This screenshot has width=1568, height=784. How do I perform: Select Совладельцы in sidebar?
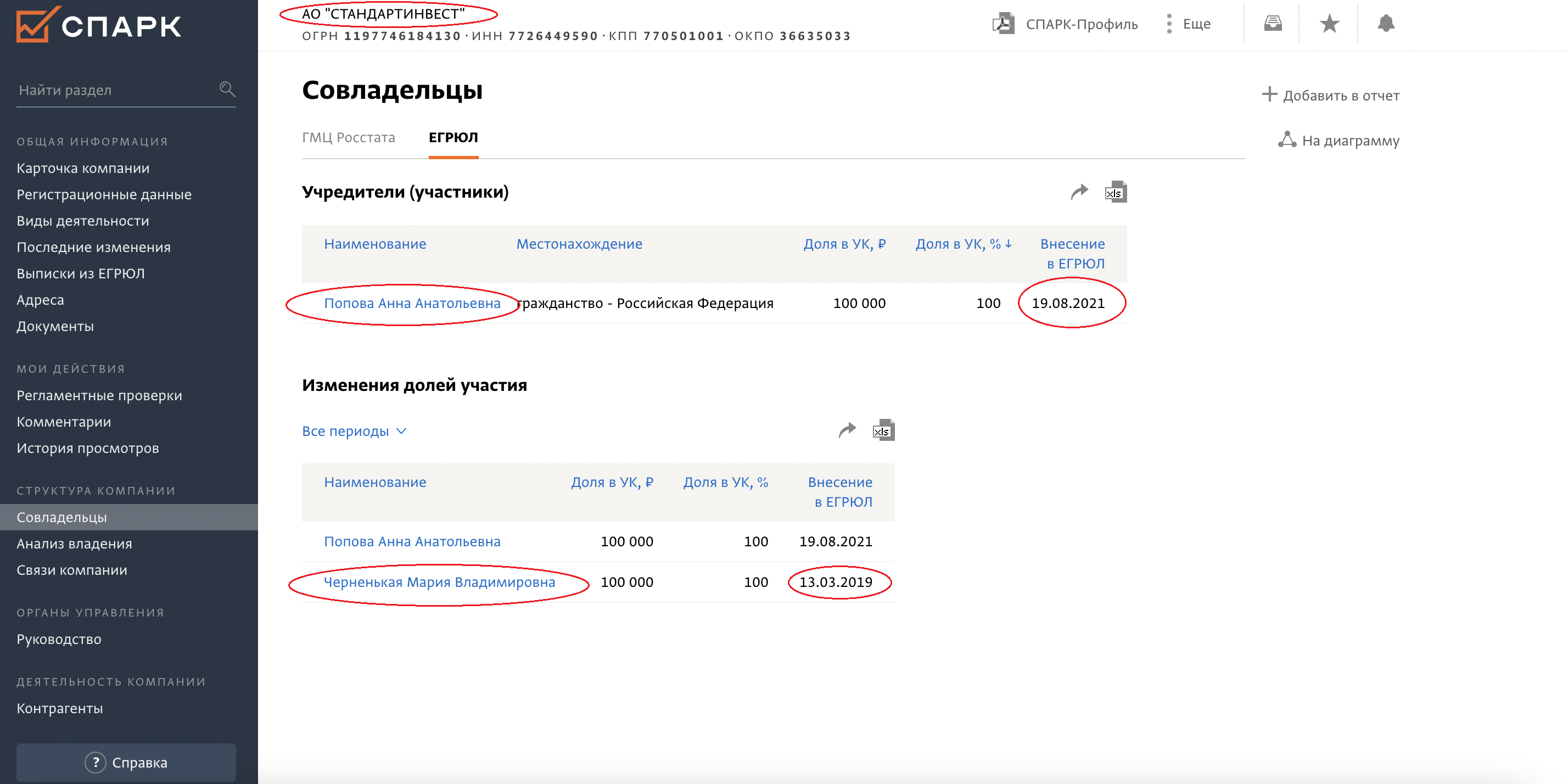pos(129,517)
